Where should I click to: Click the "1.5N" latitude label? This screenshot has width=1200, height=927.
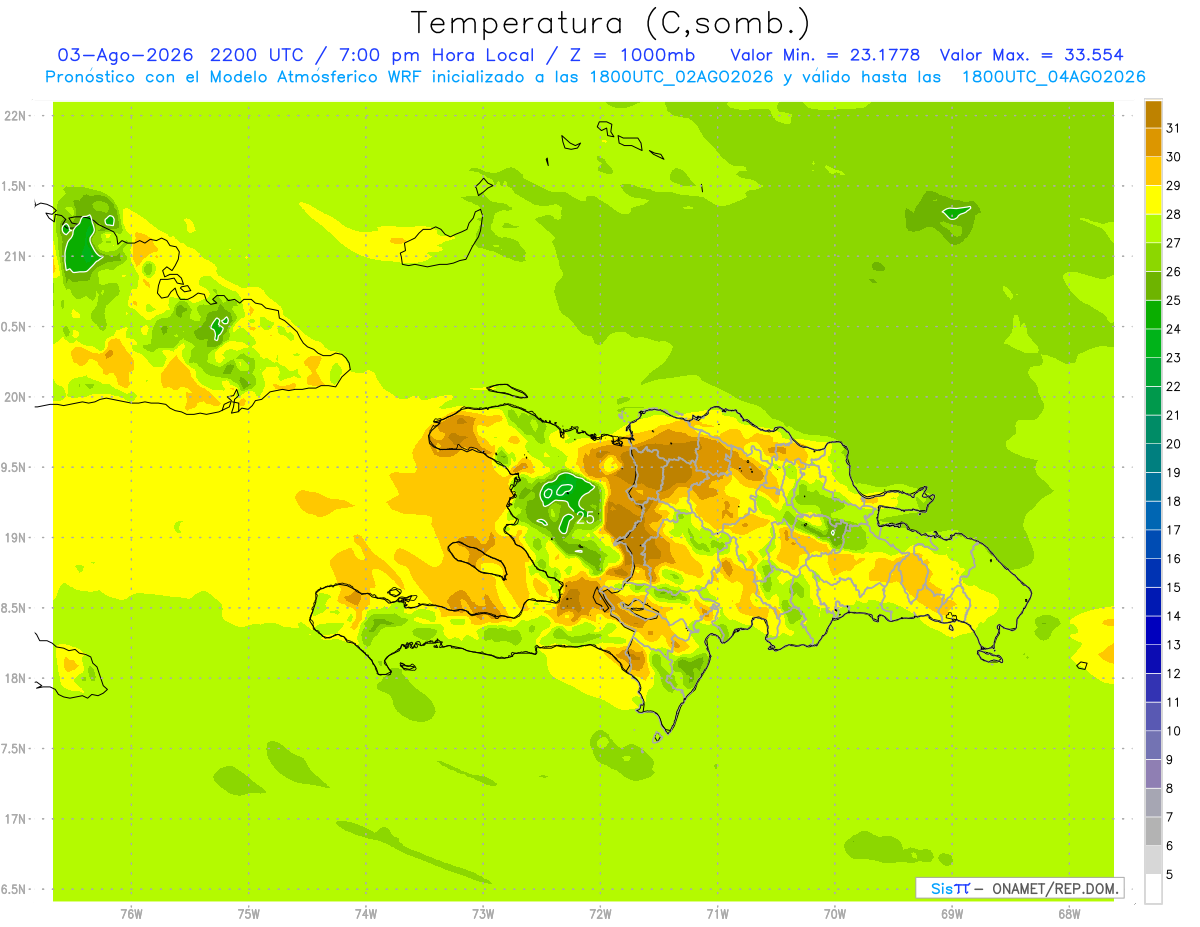(x=16, y=186)
